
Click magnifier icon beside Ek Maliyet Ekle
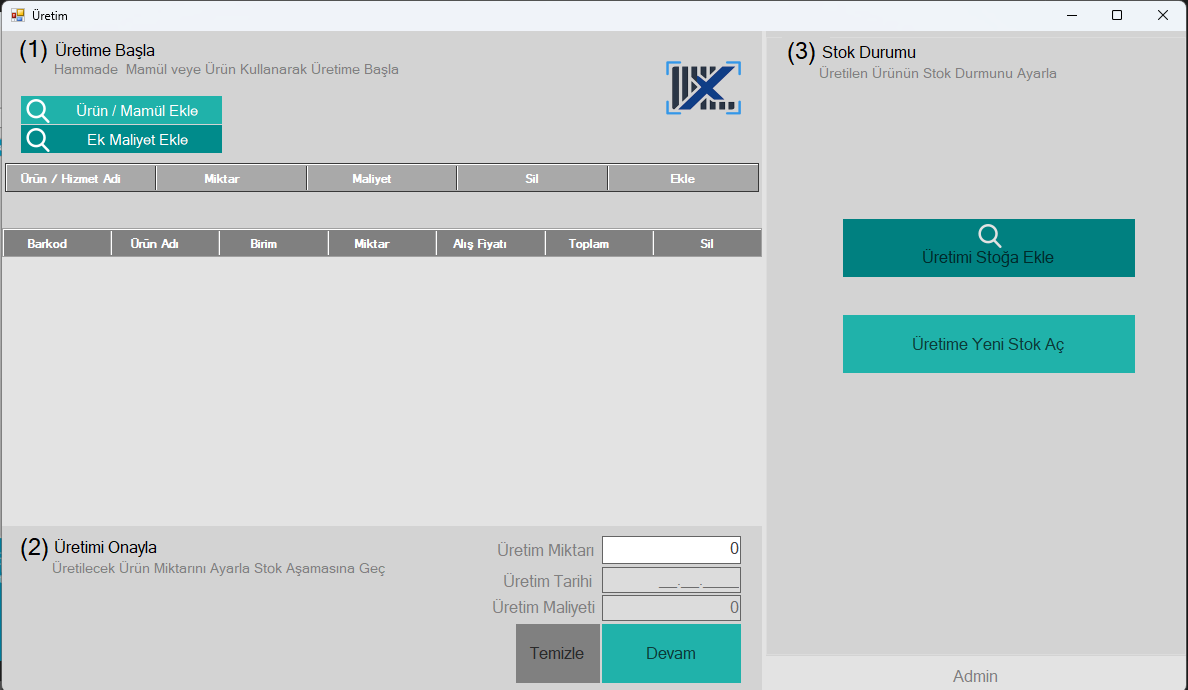pyautogui.click(x=38, y=139)
